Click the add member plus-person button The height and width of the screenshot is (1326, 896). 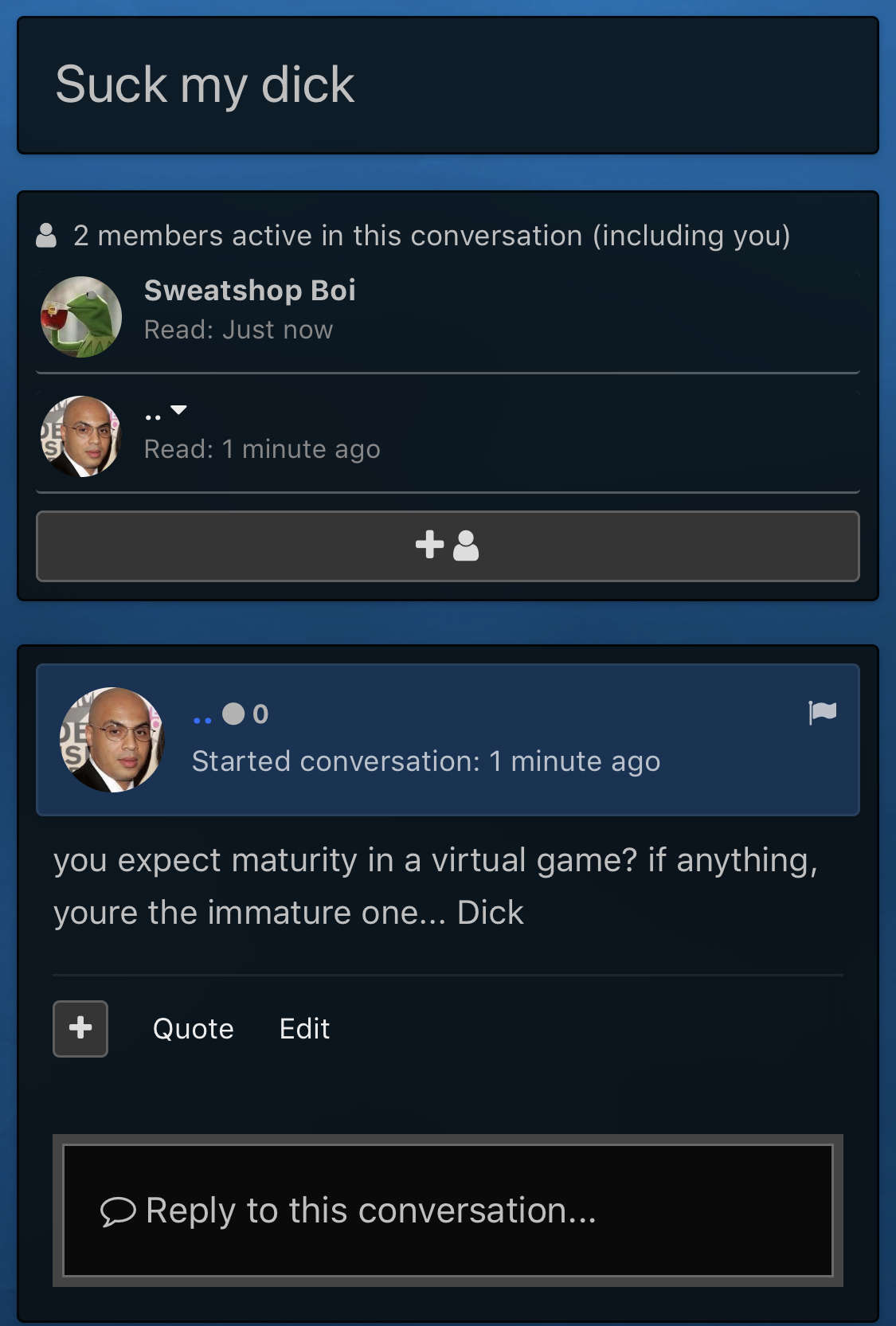[448, 546]
